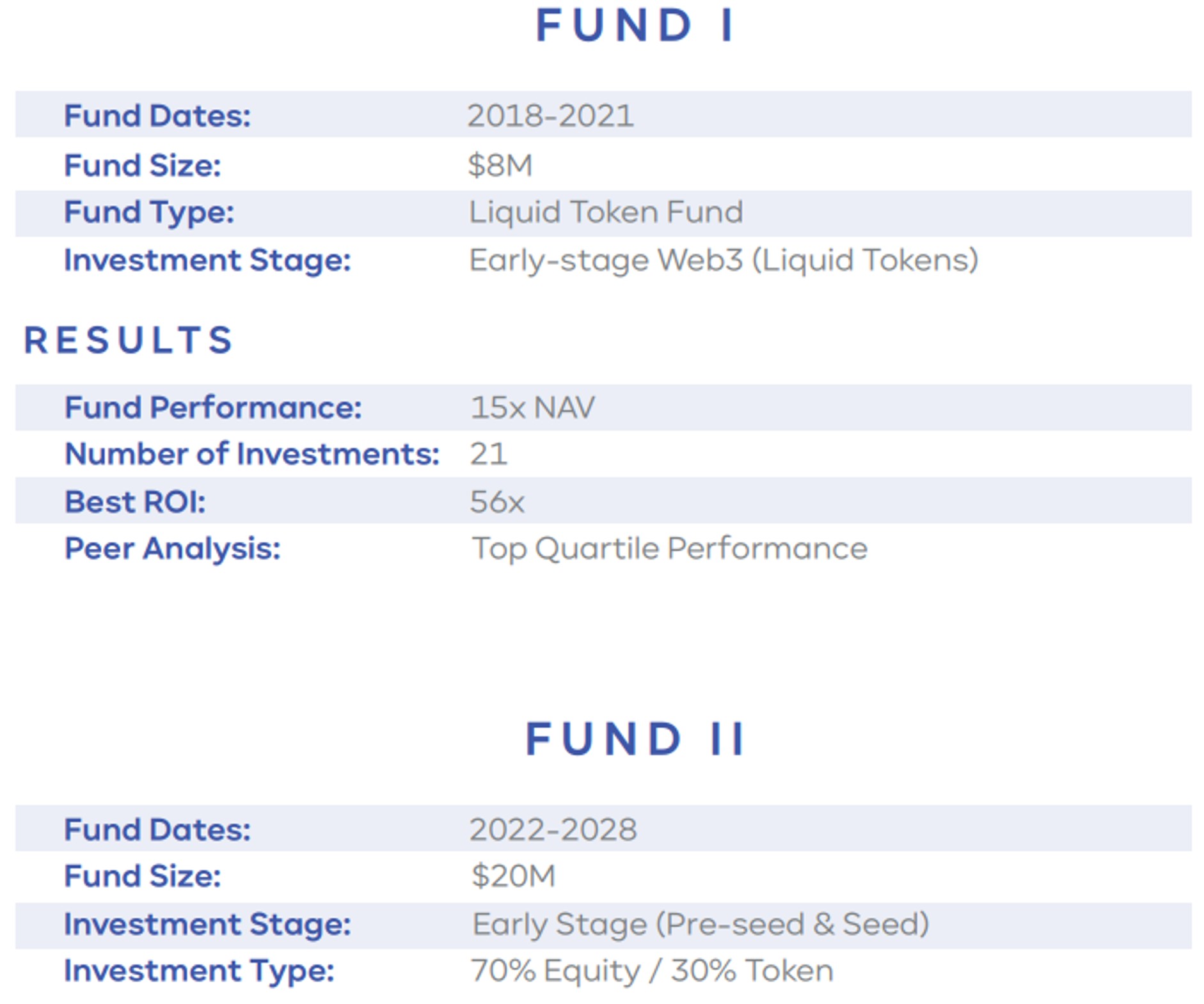1204x1004 pixels.
Task: Click Early Stage (Pre-seed & Seed) text
Action: [701, 924]
